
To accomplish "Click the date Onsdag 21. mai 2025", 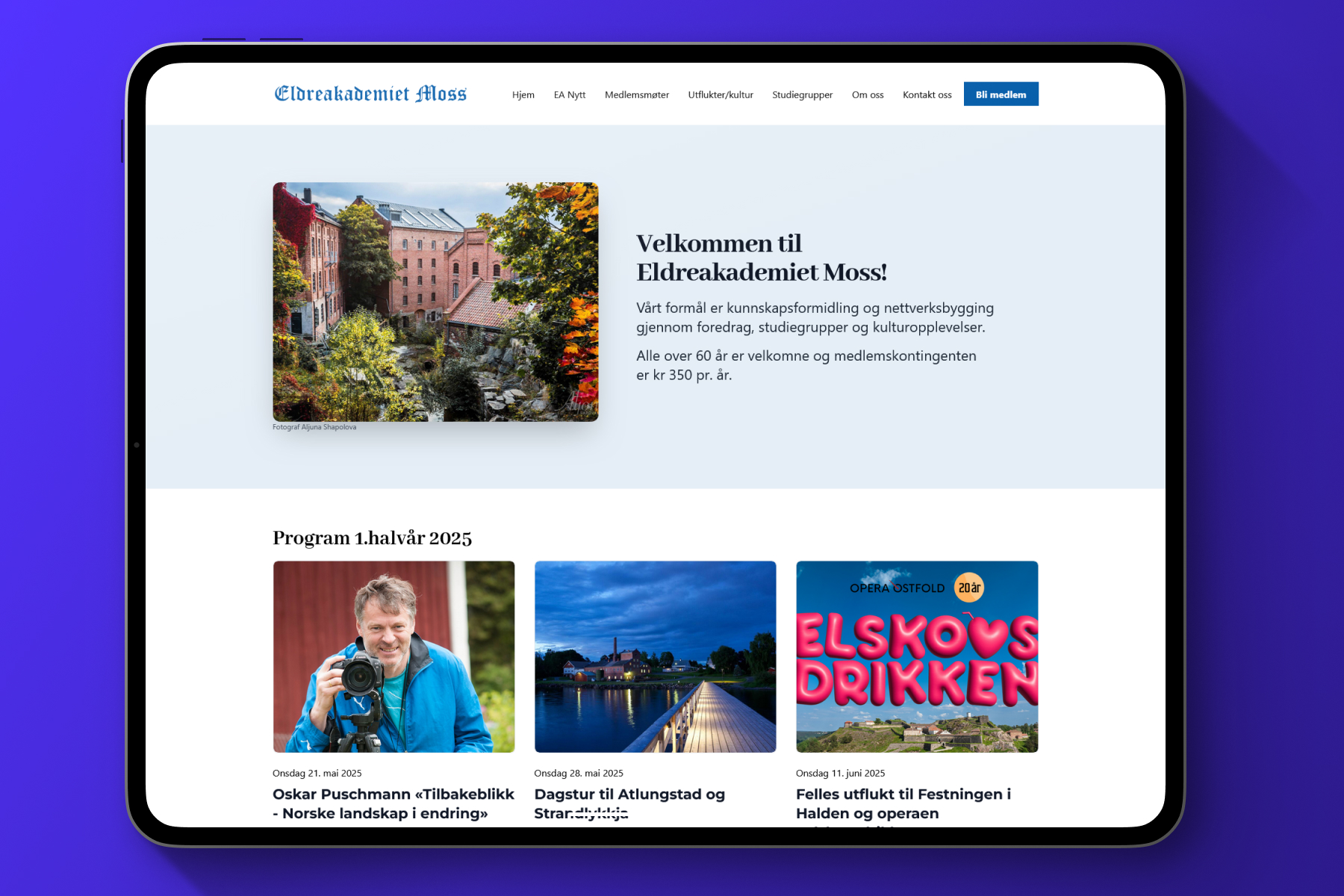I will (317, 773).
